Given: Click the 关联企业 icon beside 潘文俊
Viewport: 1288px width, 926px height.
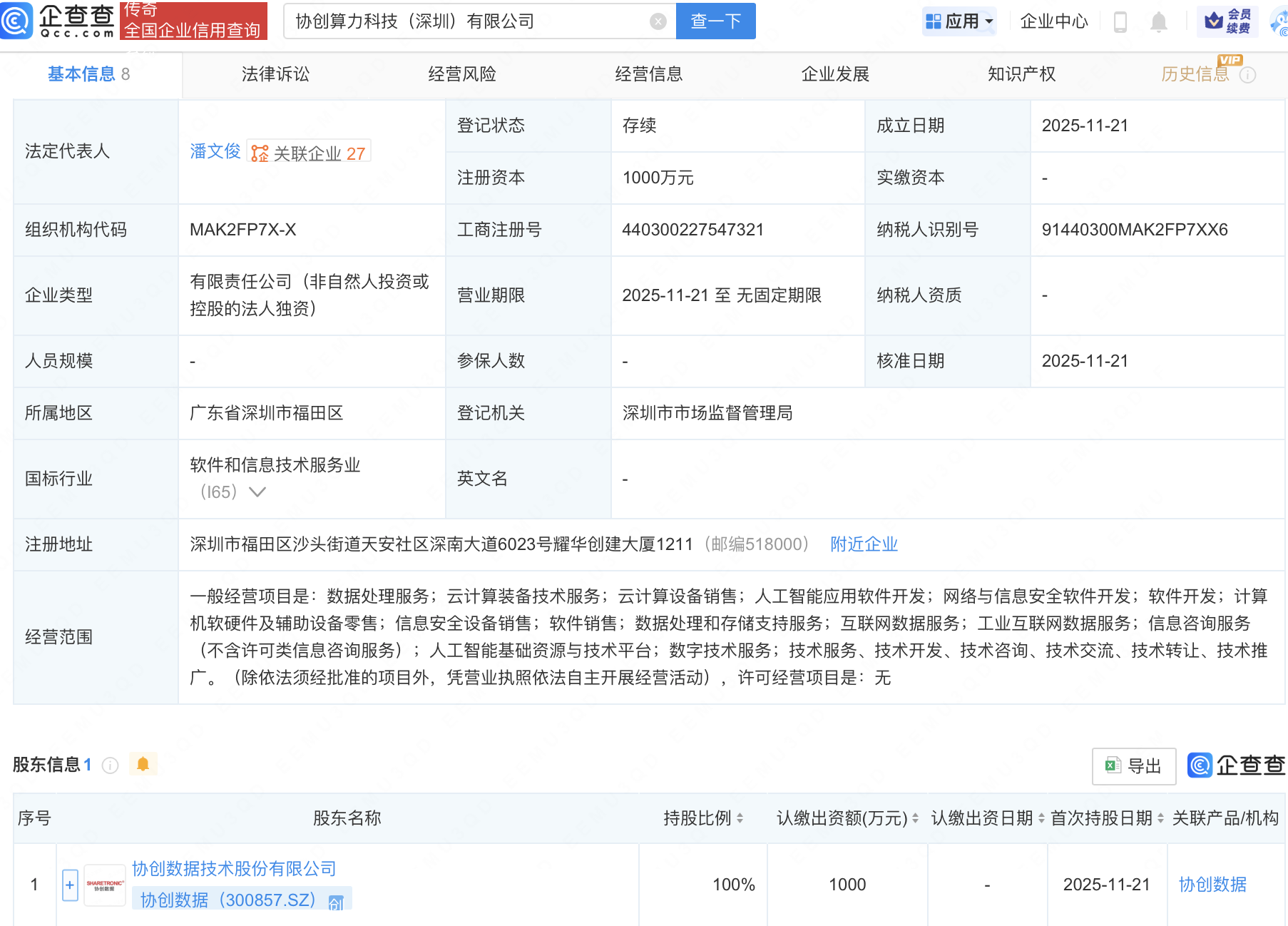Looking at the screenshot, I should point(260,151).
